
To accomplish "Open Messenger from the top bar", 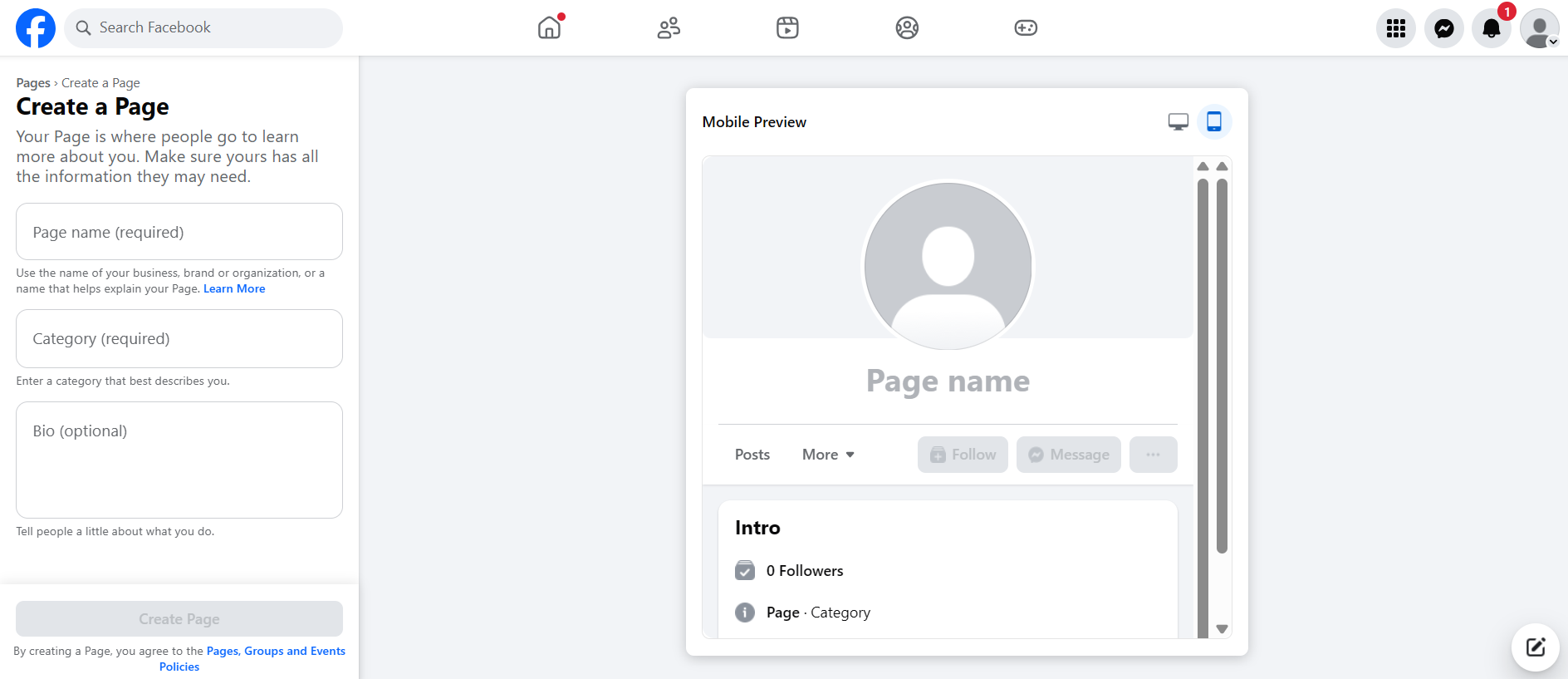I will click(x=1444, y=28).
